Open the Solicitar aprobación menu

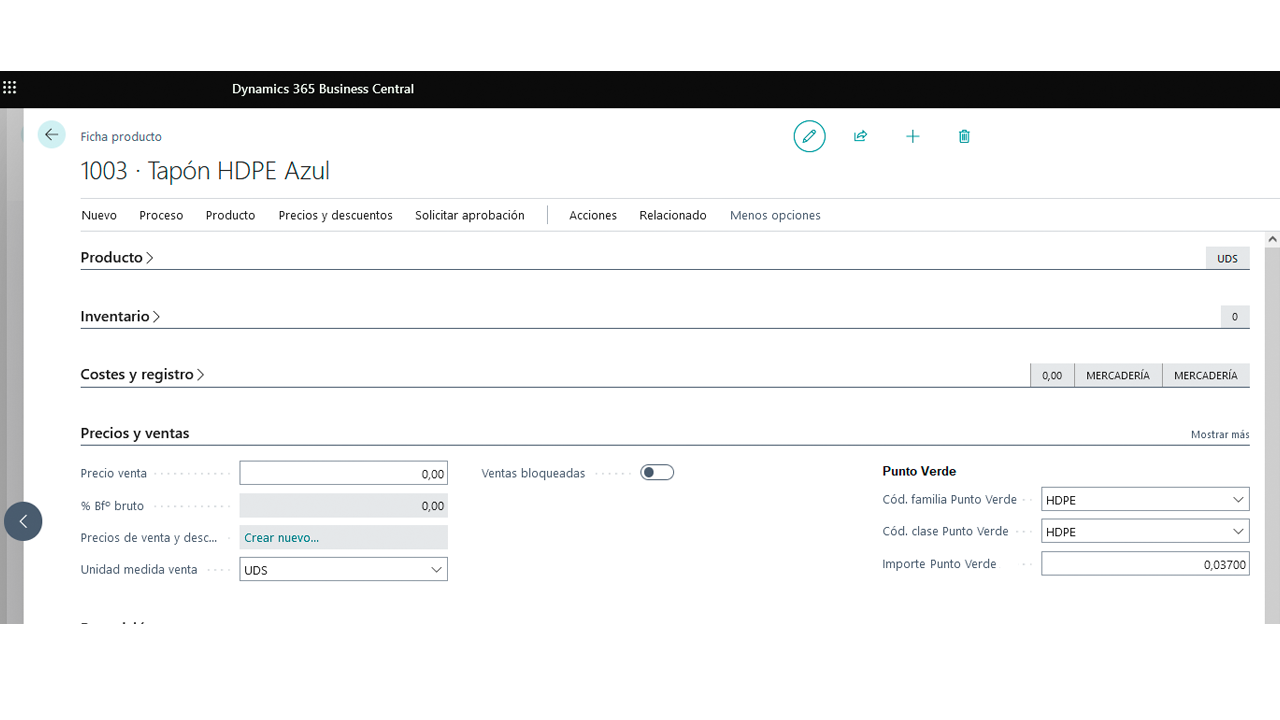pyautogui.click(x=470, y=215)
